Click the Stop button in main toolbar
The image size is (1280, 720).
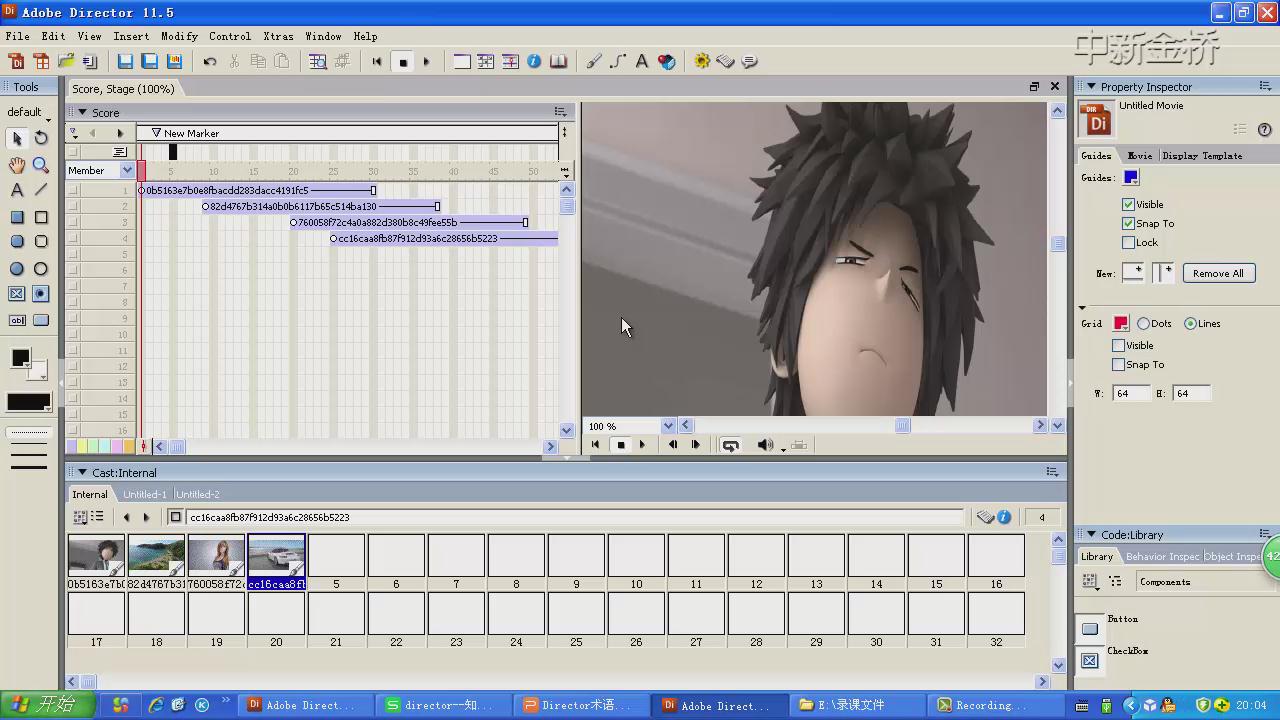click(403, 61)
